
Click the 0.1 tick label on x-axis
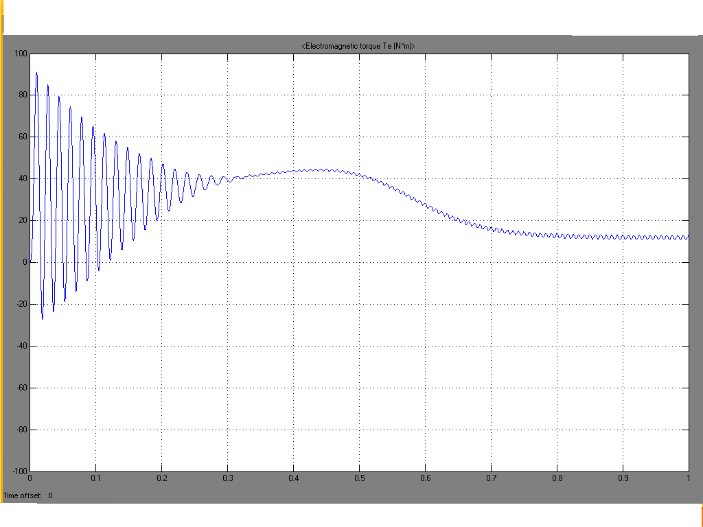click(x=95, y=479)
